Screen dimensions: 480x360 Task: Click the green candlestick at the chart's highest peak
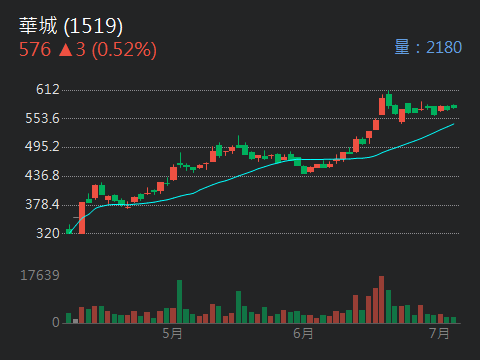(389, 100)
